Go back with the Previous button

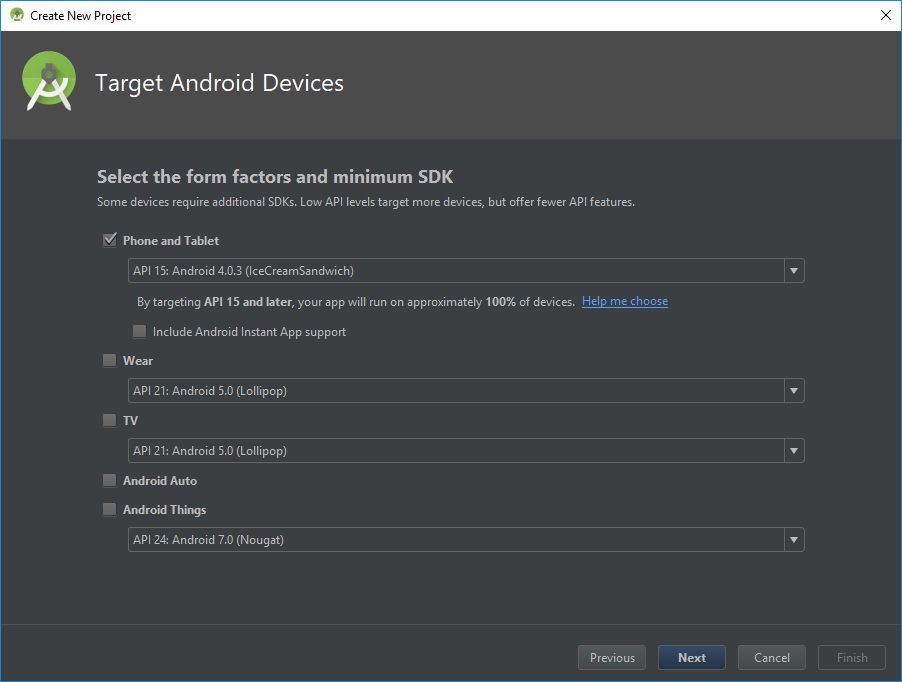pos(612,657)
